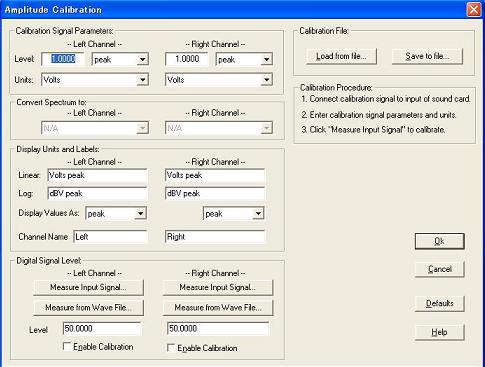
Task: Click right channel Linear label field
Action: [215, 175]
